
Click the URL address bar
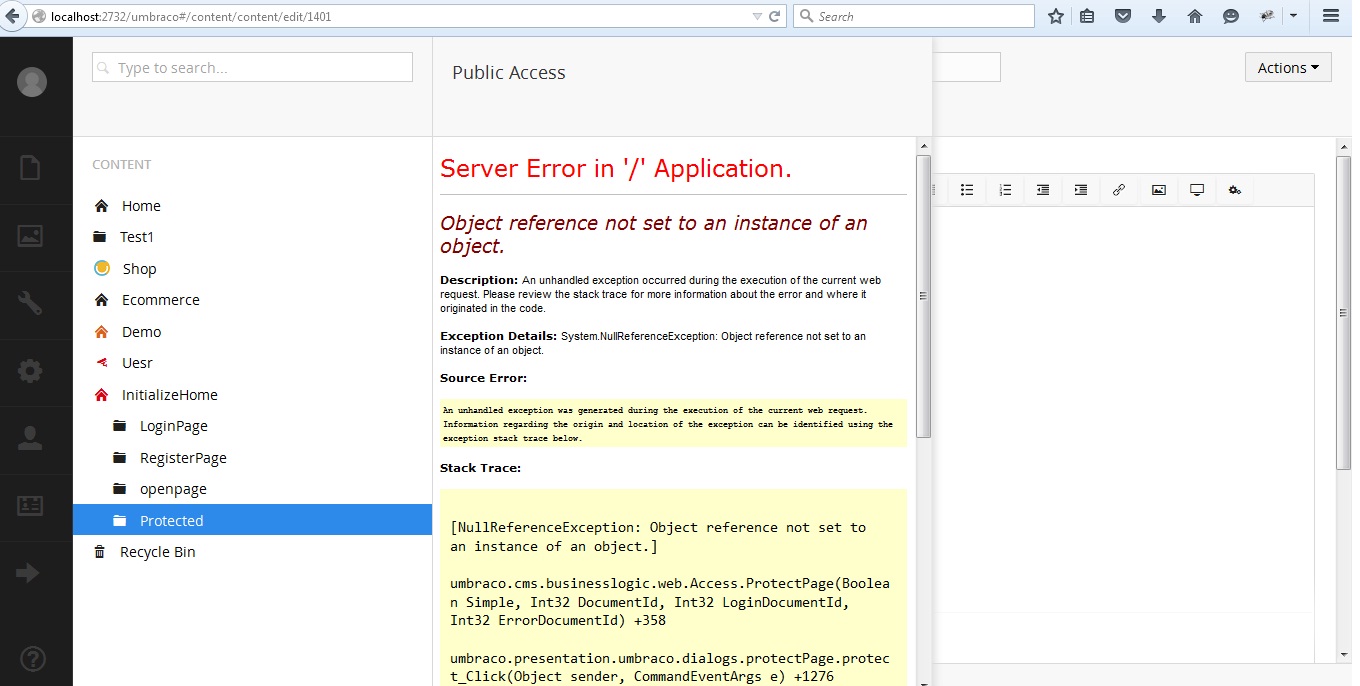400,16
